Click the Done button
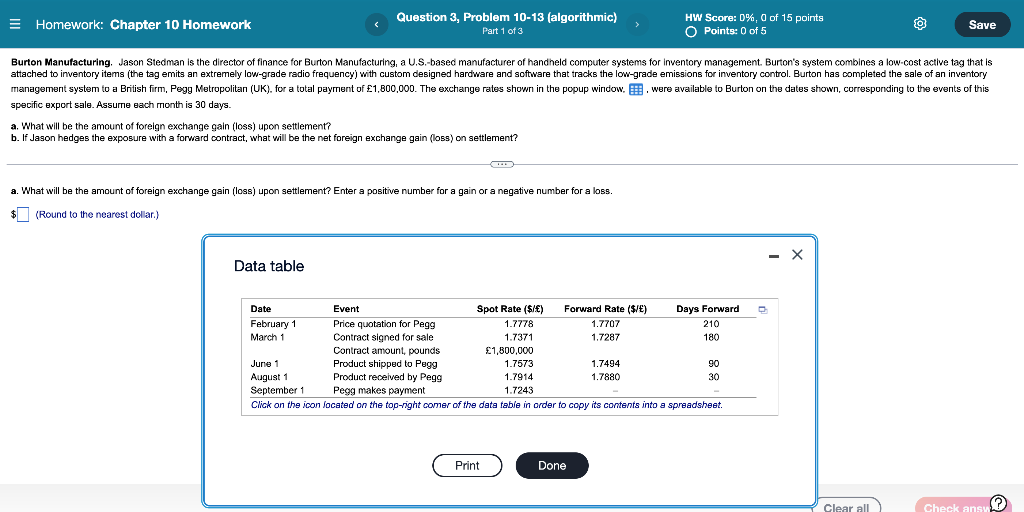The width and height of the screenshot is (1024, 512). 552,465
